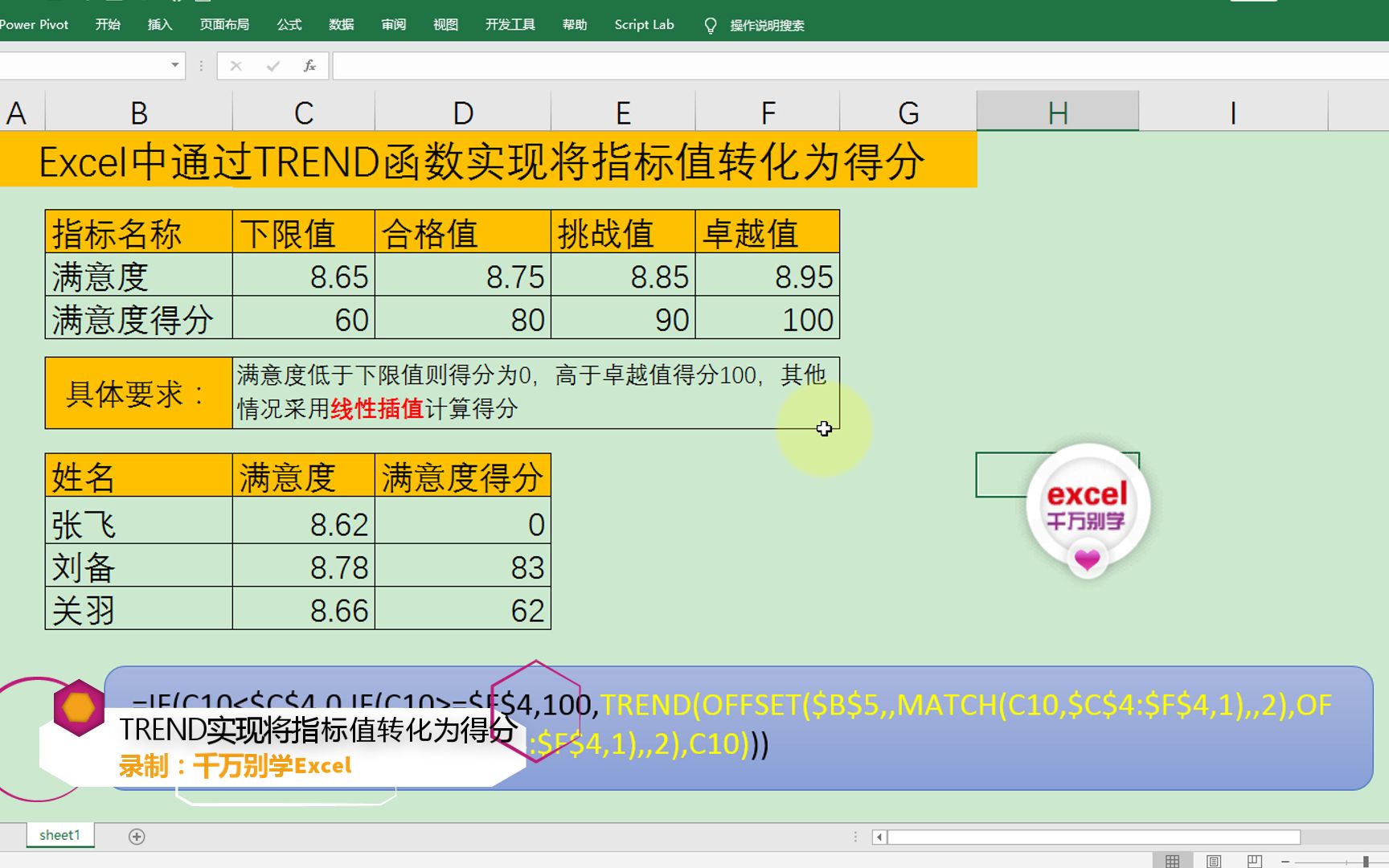Select column E header

point(623,113)
